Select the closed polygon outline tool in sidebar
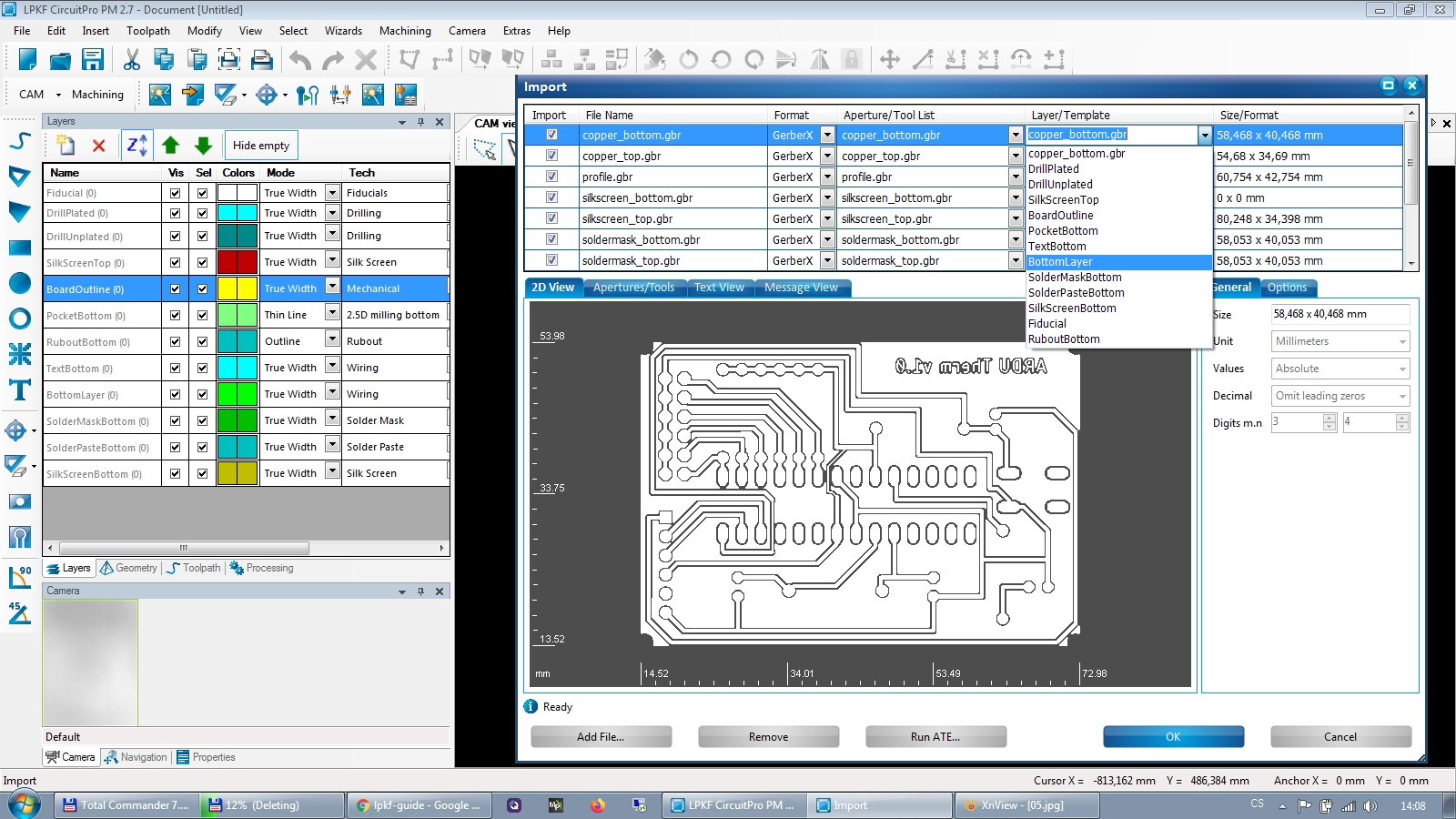Image resolution: width=1456 pixels, height=819 pixels. 19,176
